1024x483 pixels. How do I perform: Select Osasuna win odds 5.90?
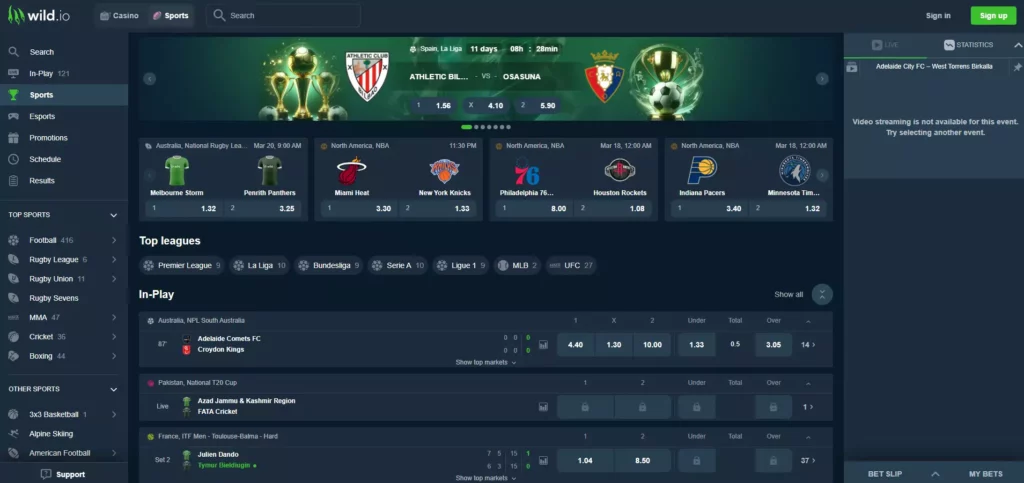(x=538, y=105)
